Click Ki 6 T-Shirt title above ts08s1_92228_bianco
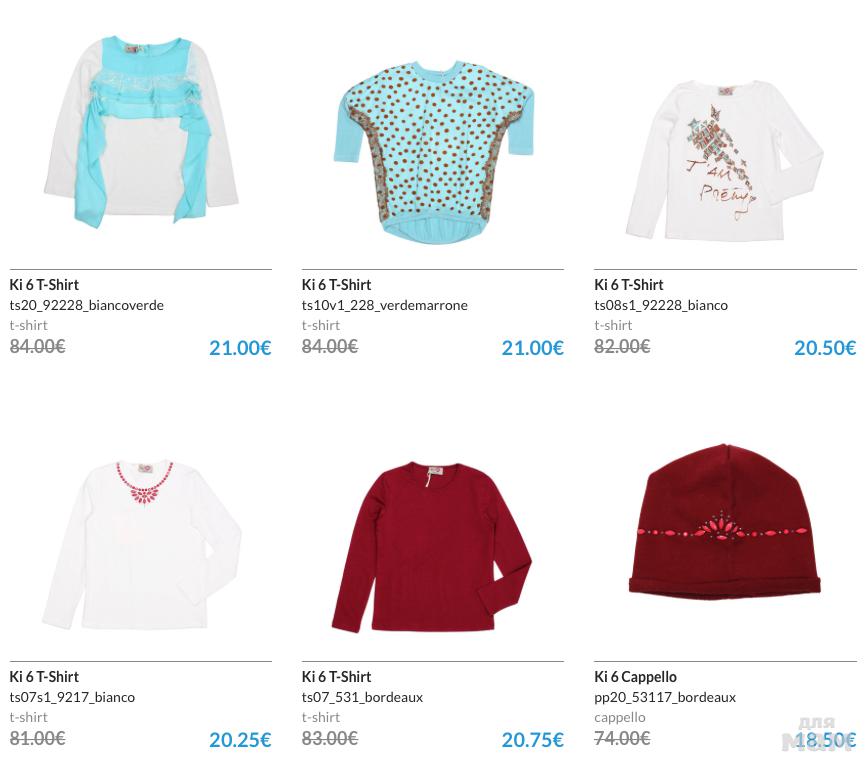Image resolution: width=867 pixels, height=766 pixels. [x=629, y=285]
